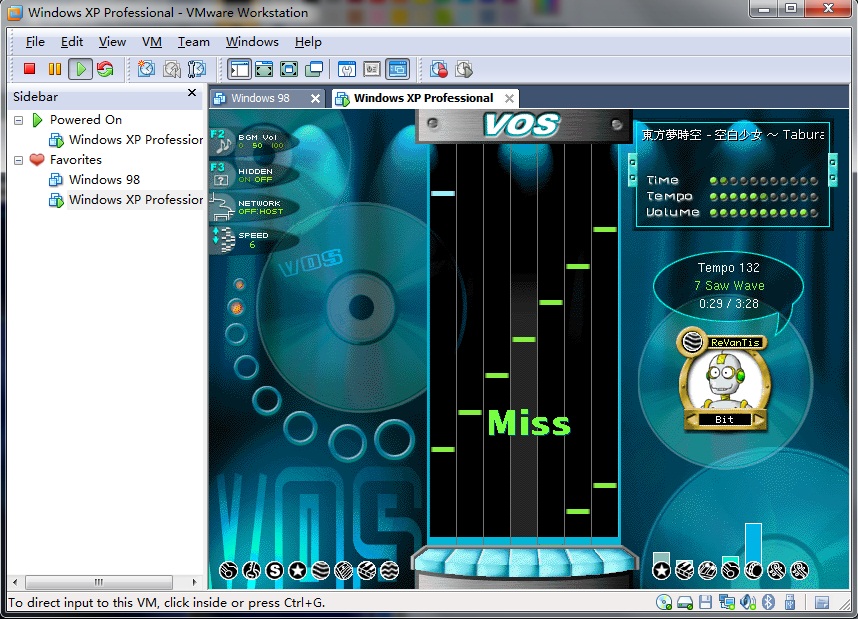The height and width of the screenshot is (619, 858).
Task: Switch to Unity mode icon
Action: 314,69
